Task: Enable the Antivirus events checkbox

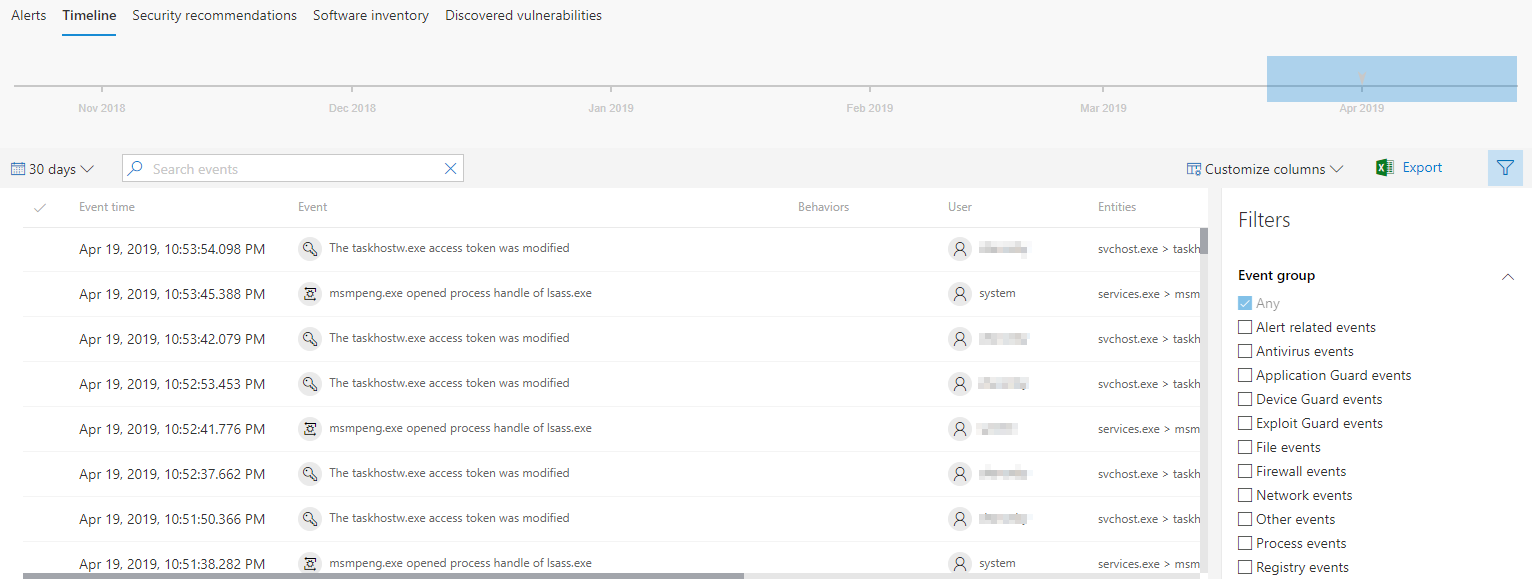Action: pos(1245,352)
